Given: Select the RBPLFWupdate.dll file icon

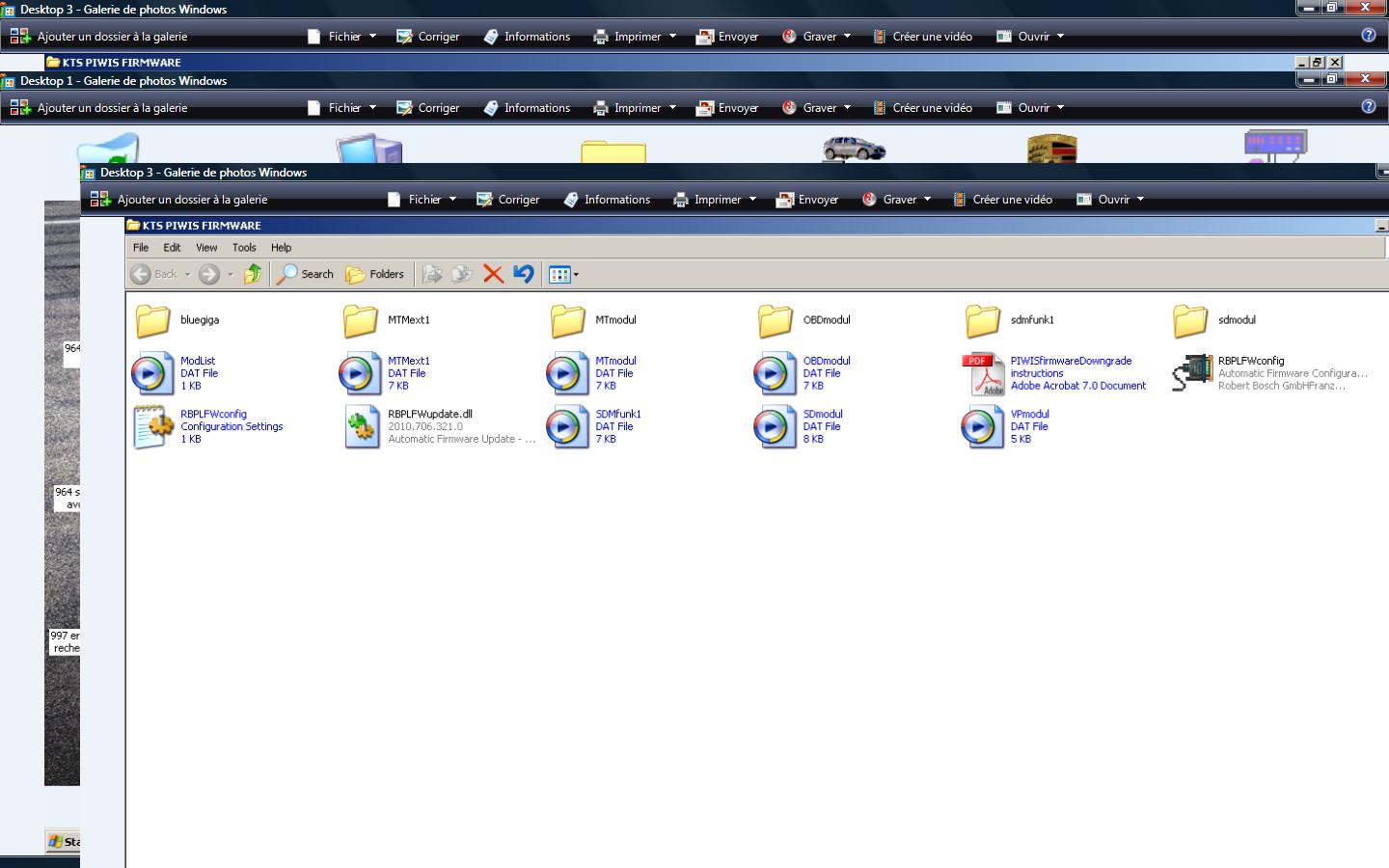Looking at the screenshot, I should pyautogui.click(x=362, y=426).
